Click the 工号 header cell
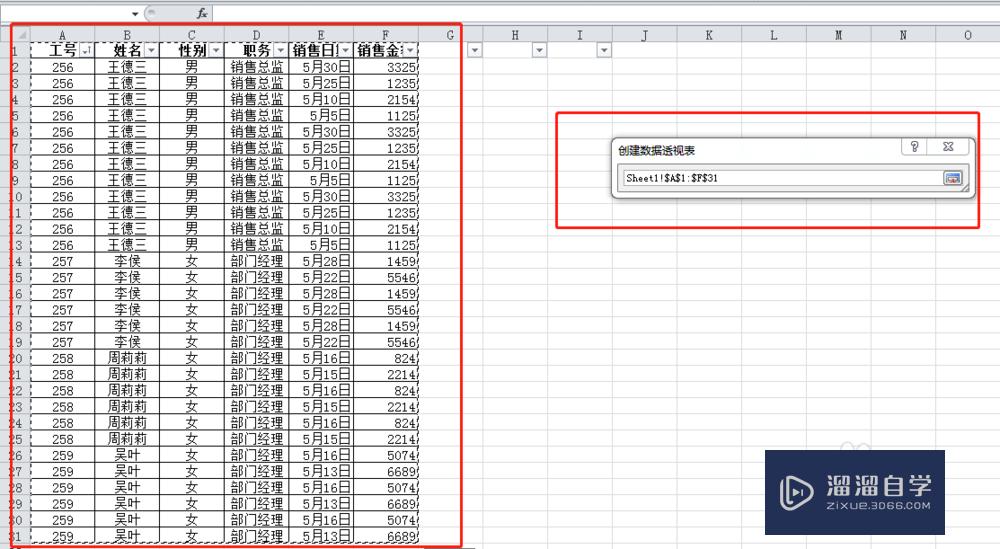Viewport: 1000px width, 549px height. (62, 50)
